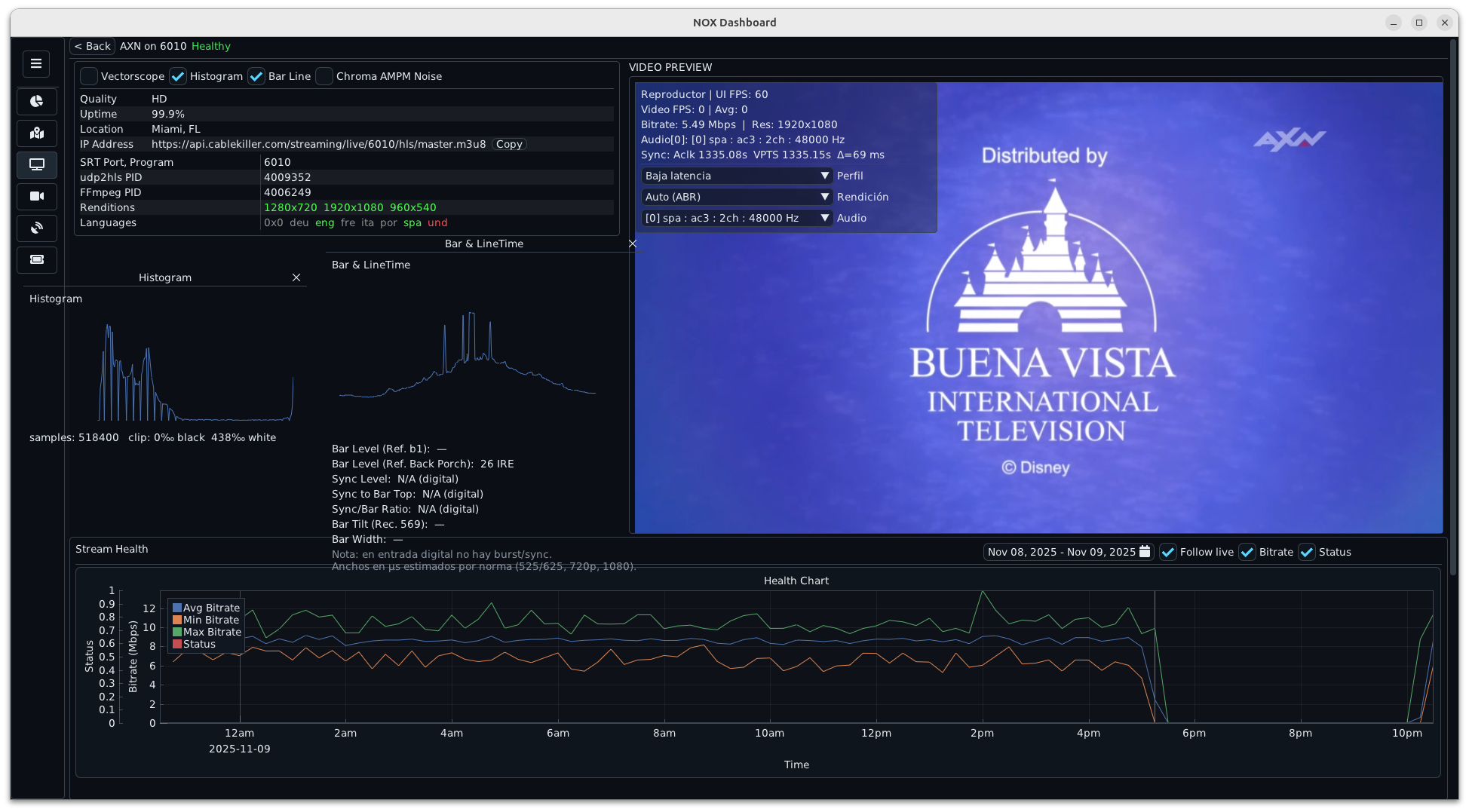The width and height of the screenshot is (1469, 812).
Task: Maximize the NOX Dashboard window
Action: (1419, 23)
